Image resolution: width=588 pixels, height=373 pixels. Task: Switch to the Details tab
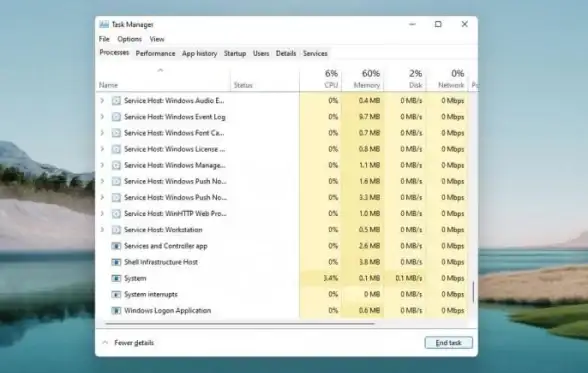click(x=286, y=53)
